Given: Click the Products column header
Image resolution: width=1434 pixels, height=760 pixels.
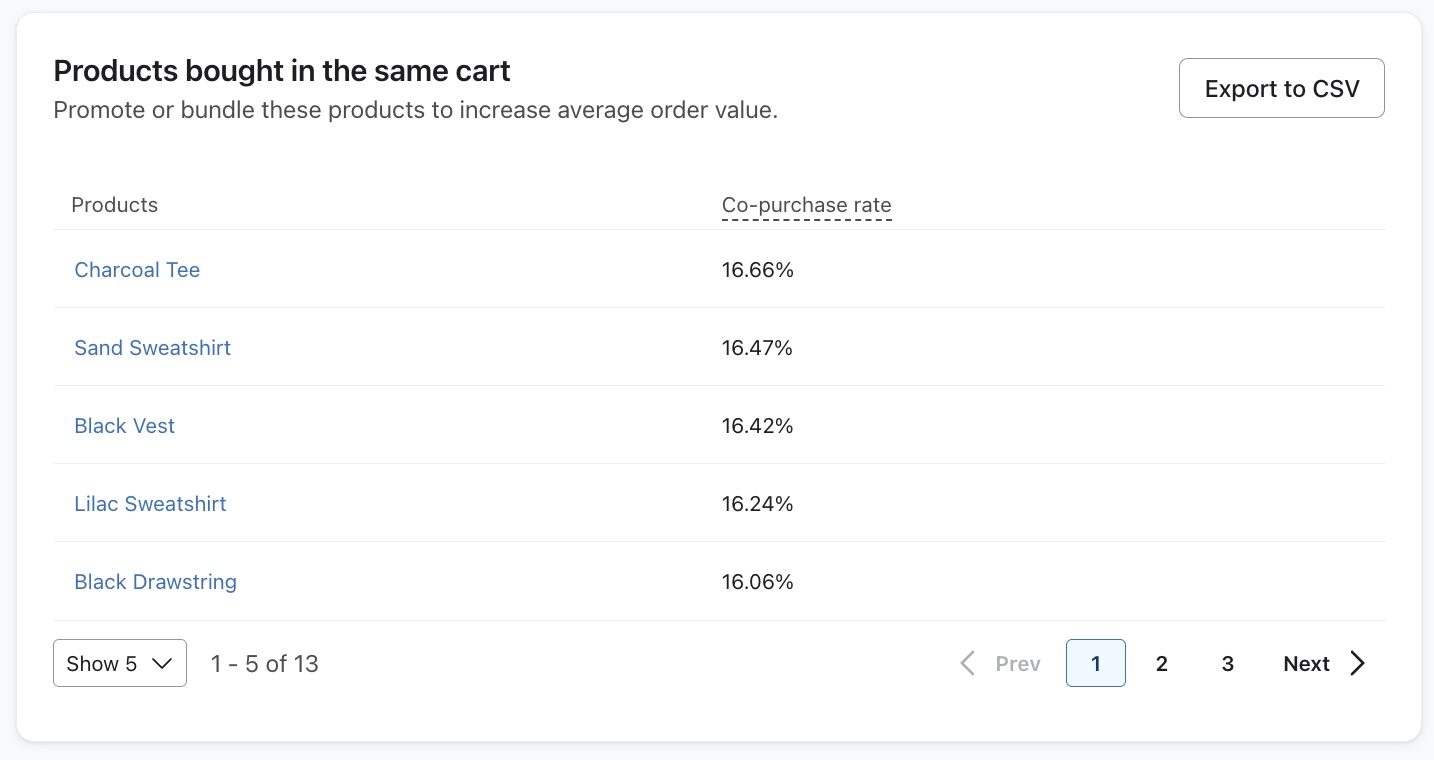Looking at the screenshot, I should (115, 205).
